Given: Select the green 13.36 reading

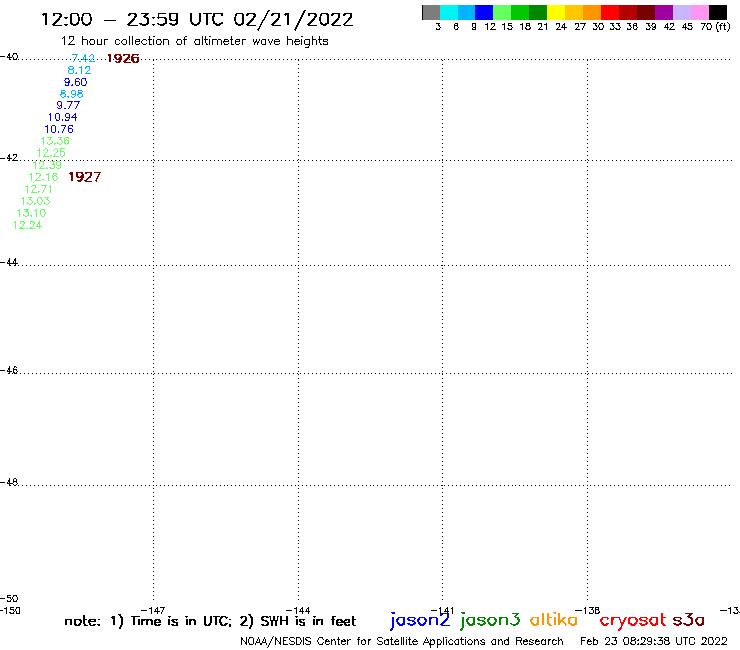Looking at the screenshot, I should pyautogui.click(x=55, y=141).
